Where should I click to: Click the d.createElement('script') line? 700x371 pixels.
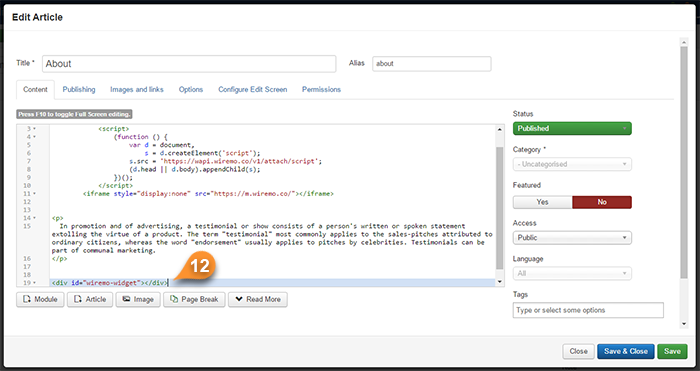coord(202,153)
